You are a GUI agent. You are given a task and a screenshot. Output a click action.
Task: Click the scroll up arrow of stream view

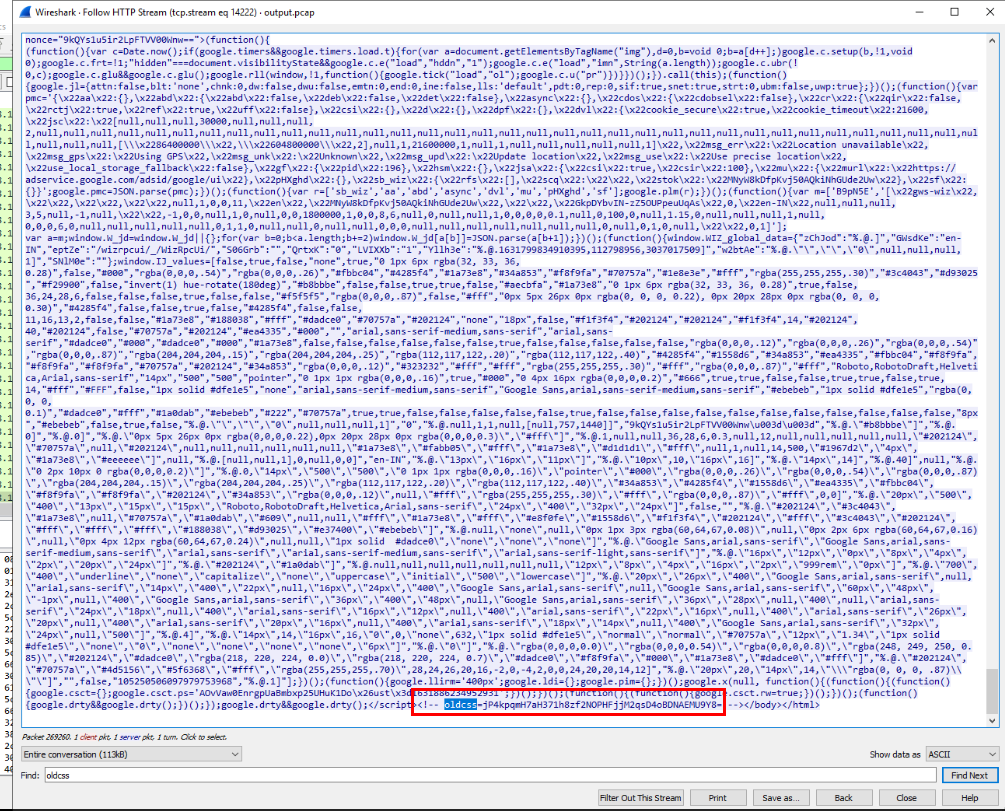pos(992,40)
